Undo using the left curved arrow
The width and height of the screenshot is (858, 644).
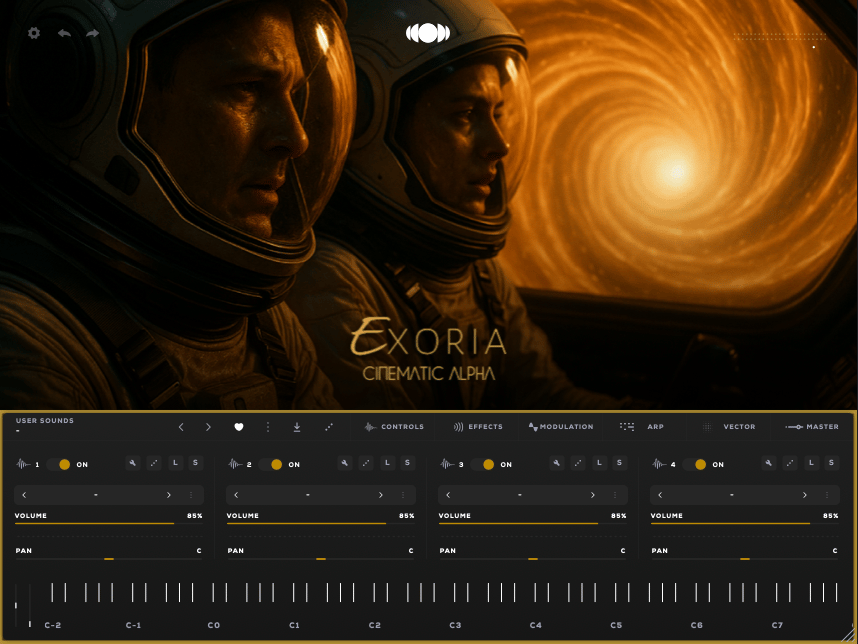(x=65, y=33)
